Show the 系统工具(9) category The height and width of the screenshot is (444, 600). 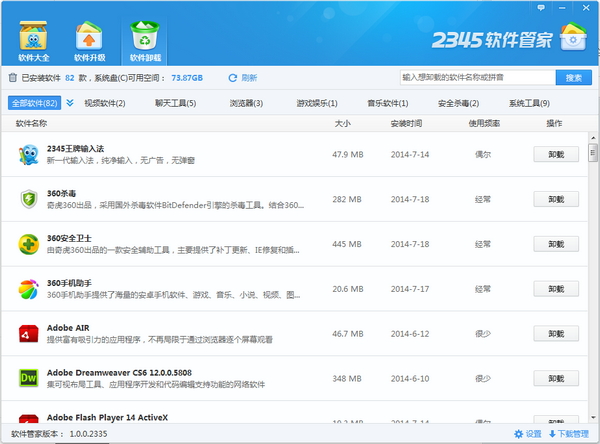pos(529,103)
